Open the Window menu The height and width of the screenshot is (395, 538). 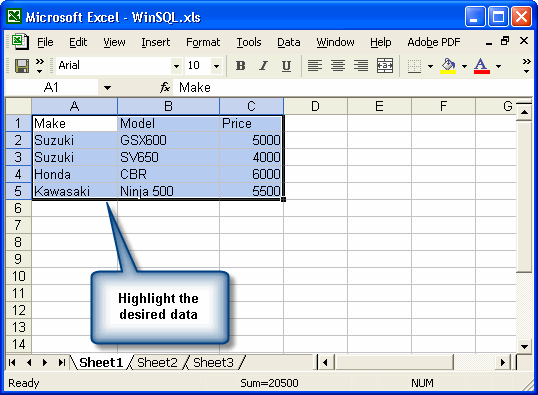(x=335, y=42)
